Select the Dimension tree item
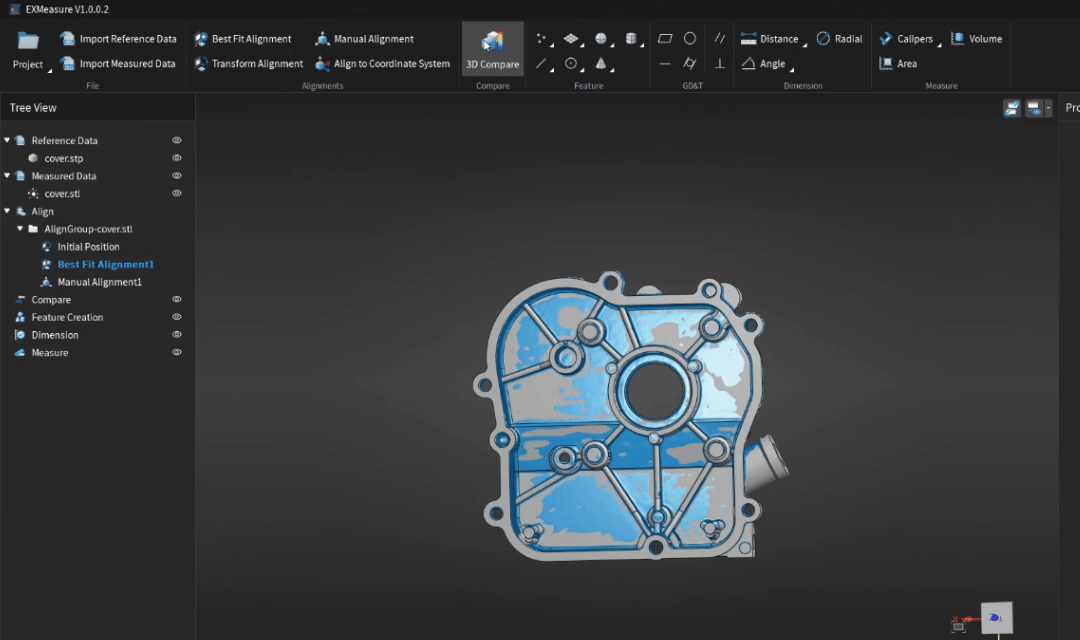Screen dimensions: 1080x640 click(x=54, y=335)
